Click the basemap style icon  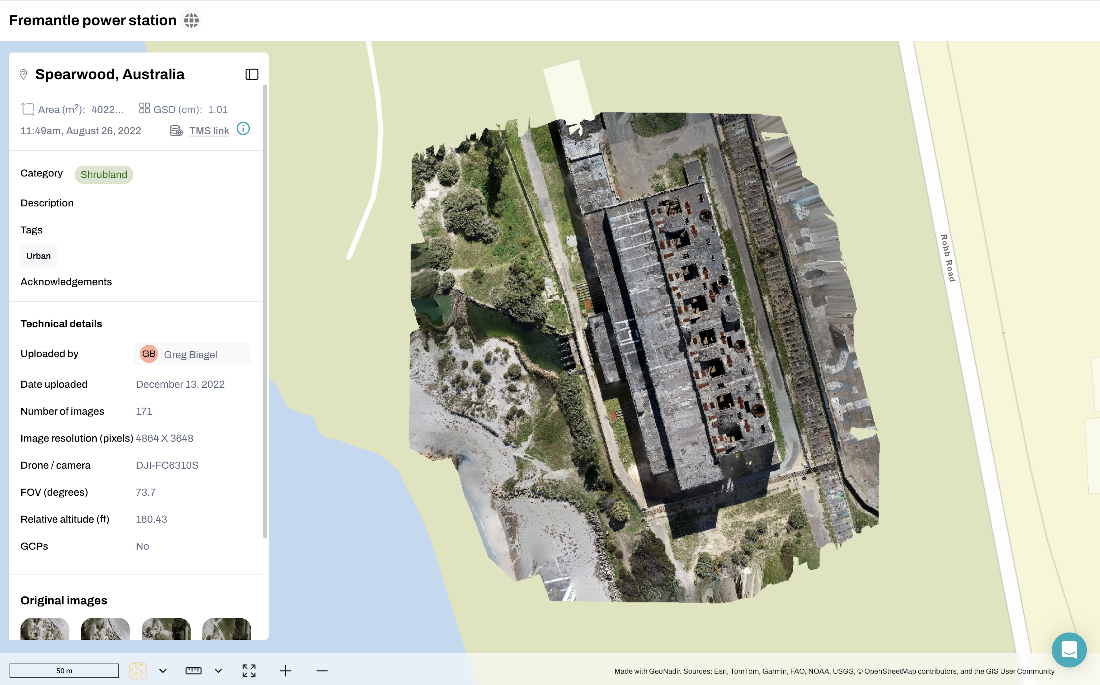point(138,671)
